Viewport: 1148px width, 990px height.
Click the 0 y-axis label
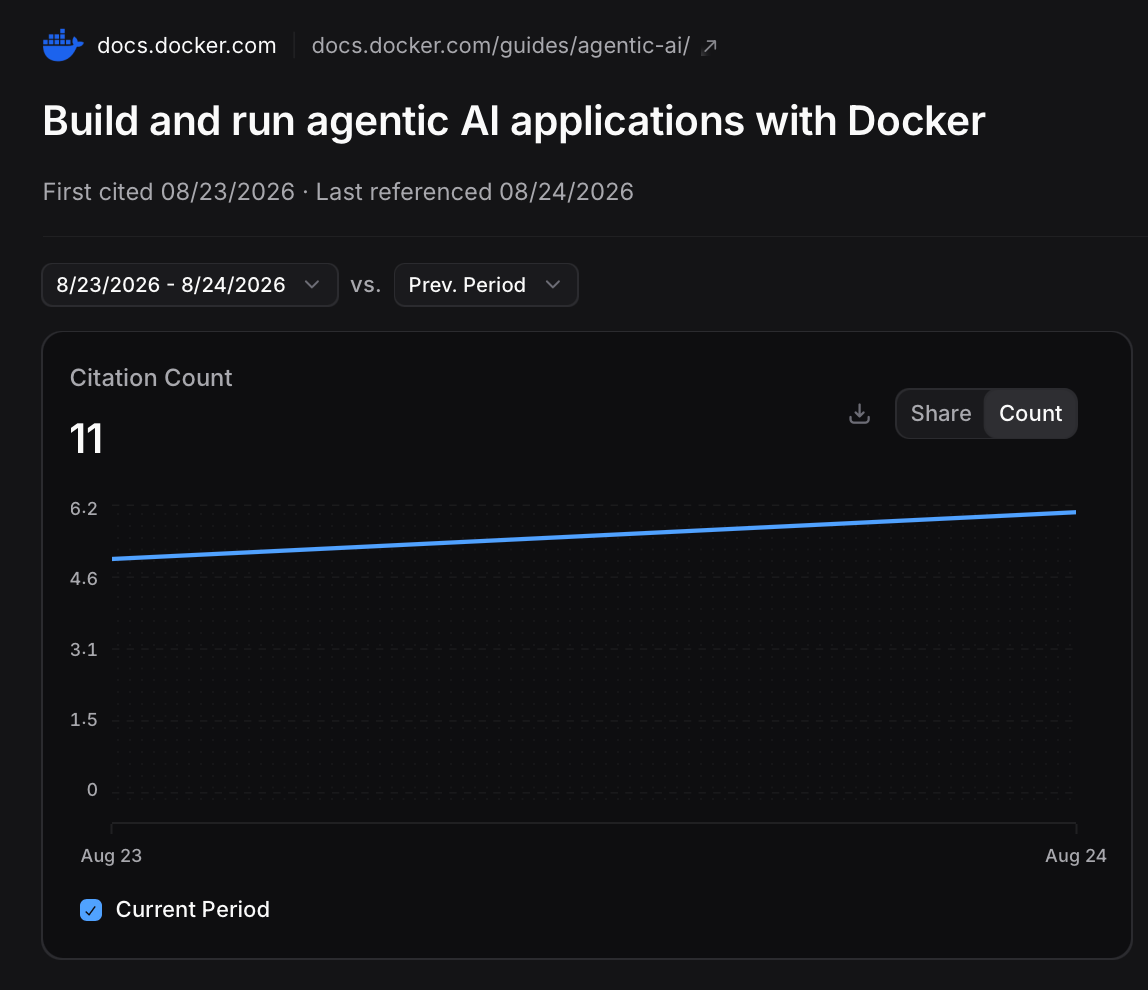click(92, 789)
